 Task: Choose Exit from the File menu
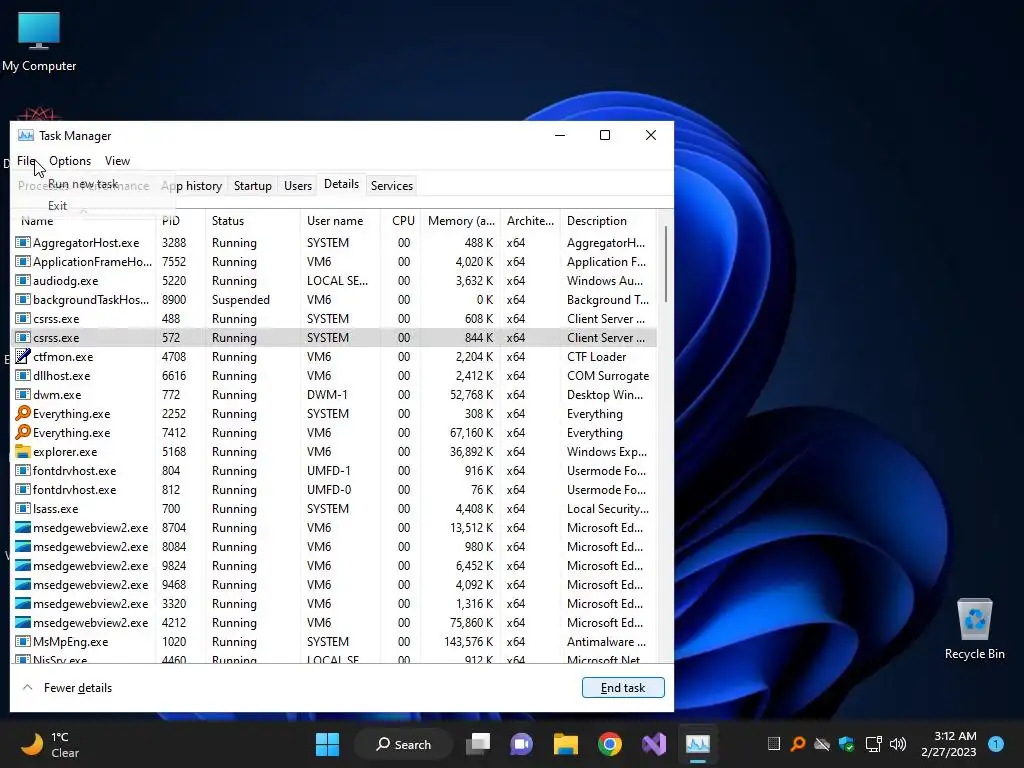(57, 205)
